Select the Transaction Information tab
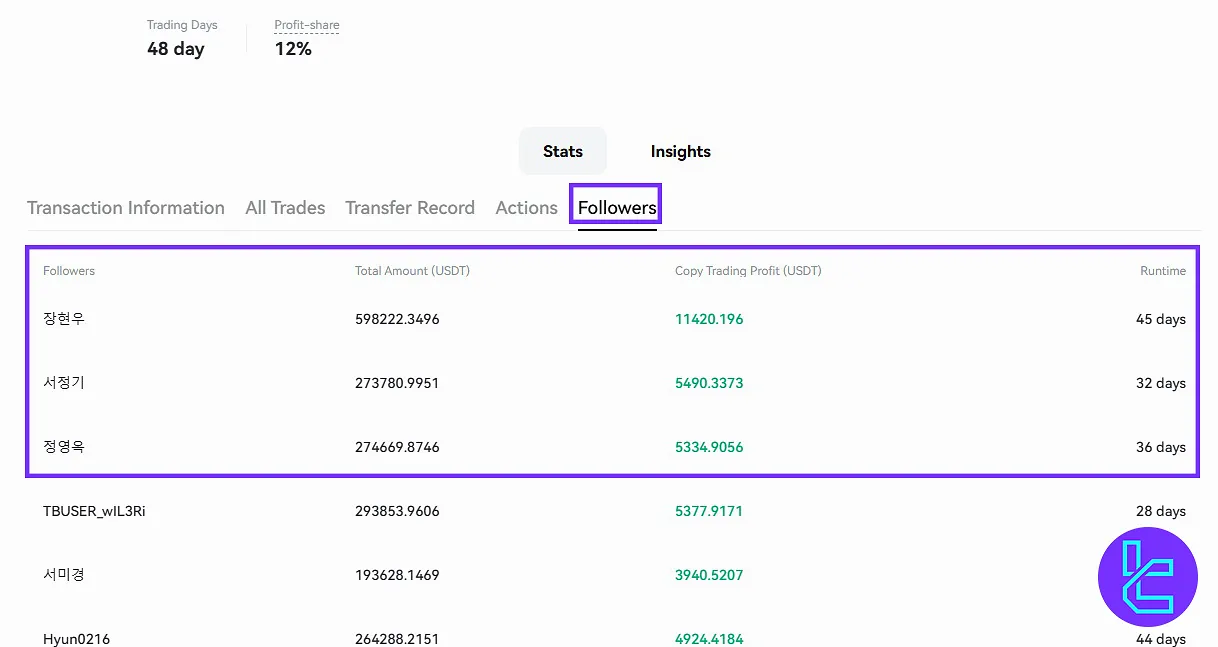The image size is (1218, 647). pyautogui.click(x=126, y=208)
